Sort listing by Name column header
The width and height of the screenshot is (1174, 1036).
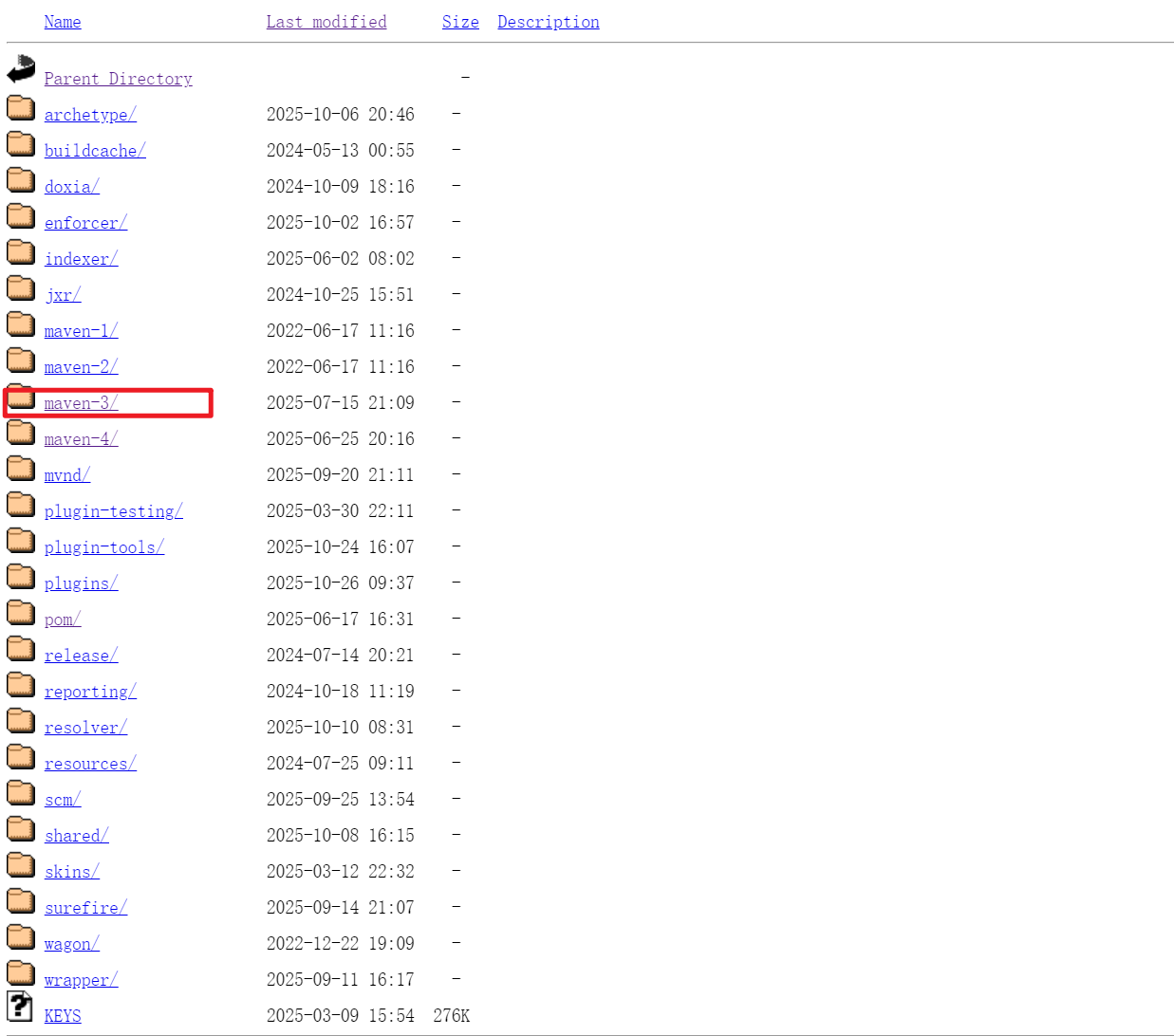click(x=63, y=22)
